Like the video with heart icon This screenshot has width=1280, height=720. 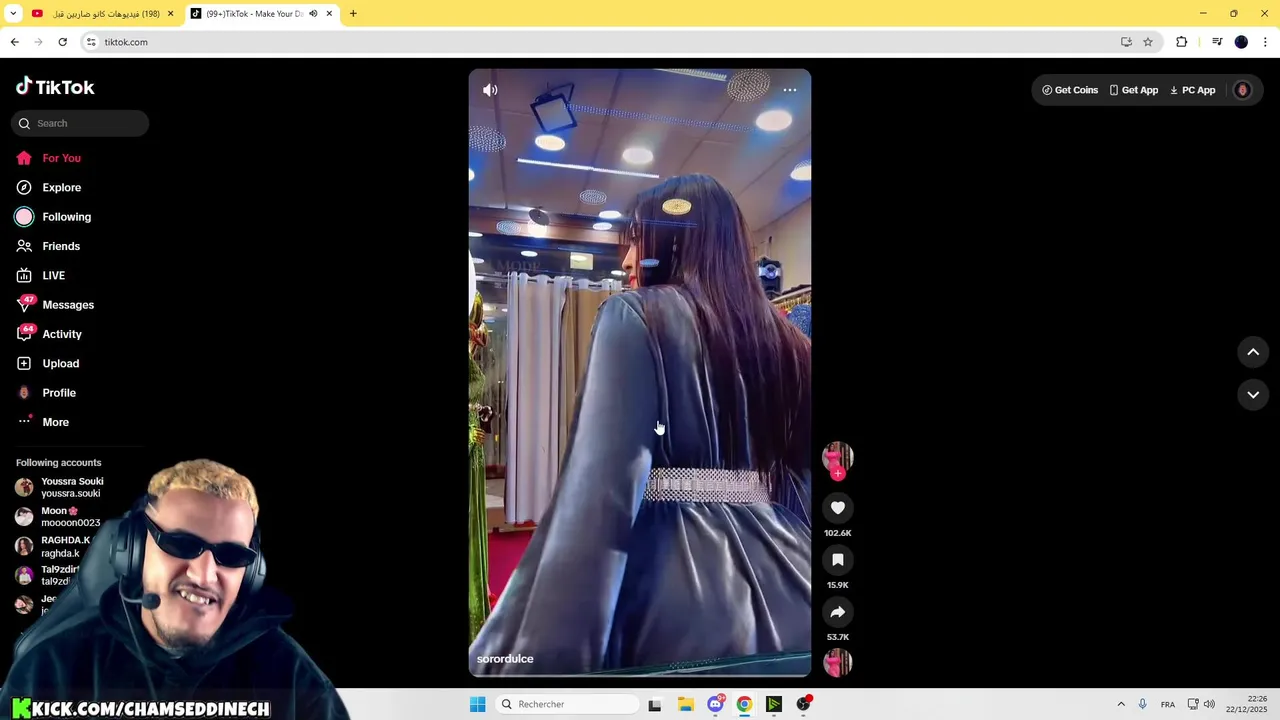(x=838, y=508)
